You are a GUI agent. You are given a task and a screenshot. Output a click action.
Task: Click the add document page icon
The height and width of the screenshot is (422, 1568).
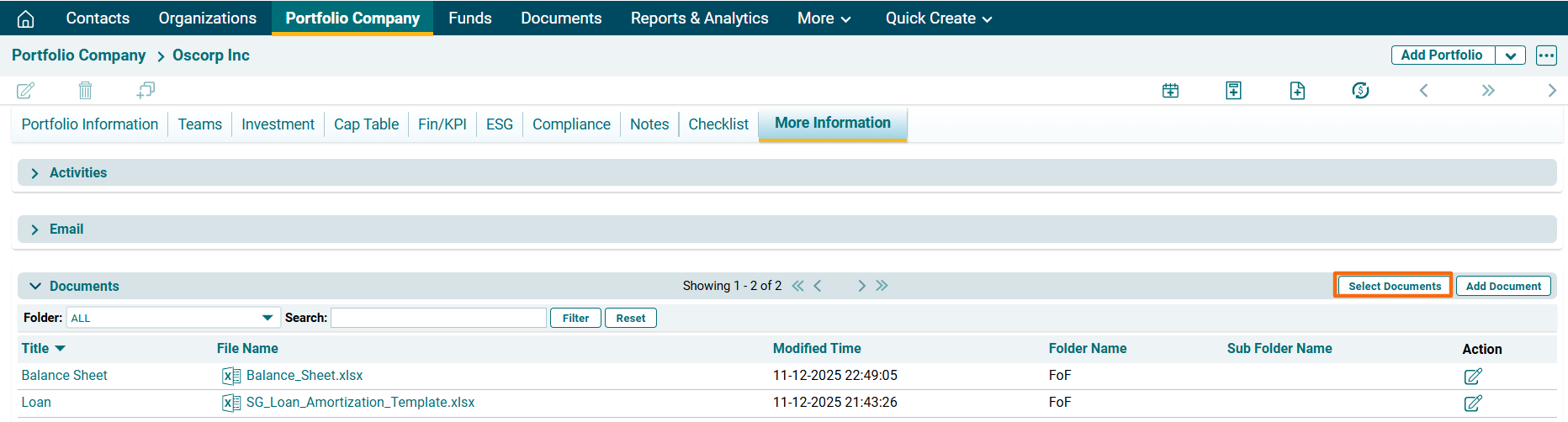point(1297,91)
